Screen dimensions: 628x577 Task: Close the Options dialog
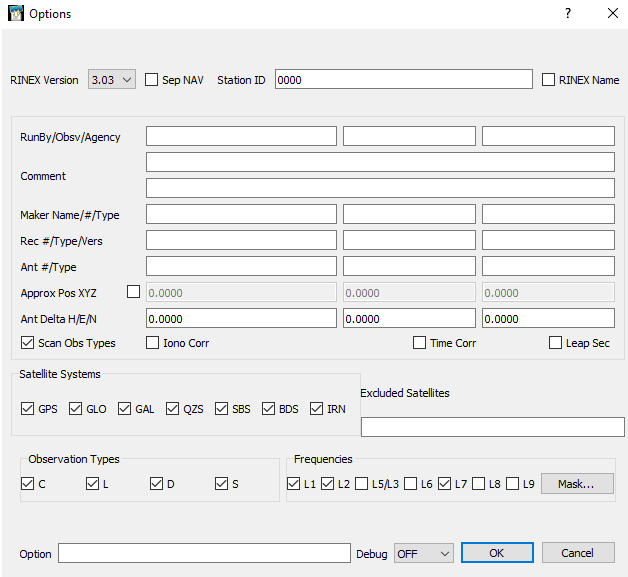(x=612, y=13)
